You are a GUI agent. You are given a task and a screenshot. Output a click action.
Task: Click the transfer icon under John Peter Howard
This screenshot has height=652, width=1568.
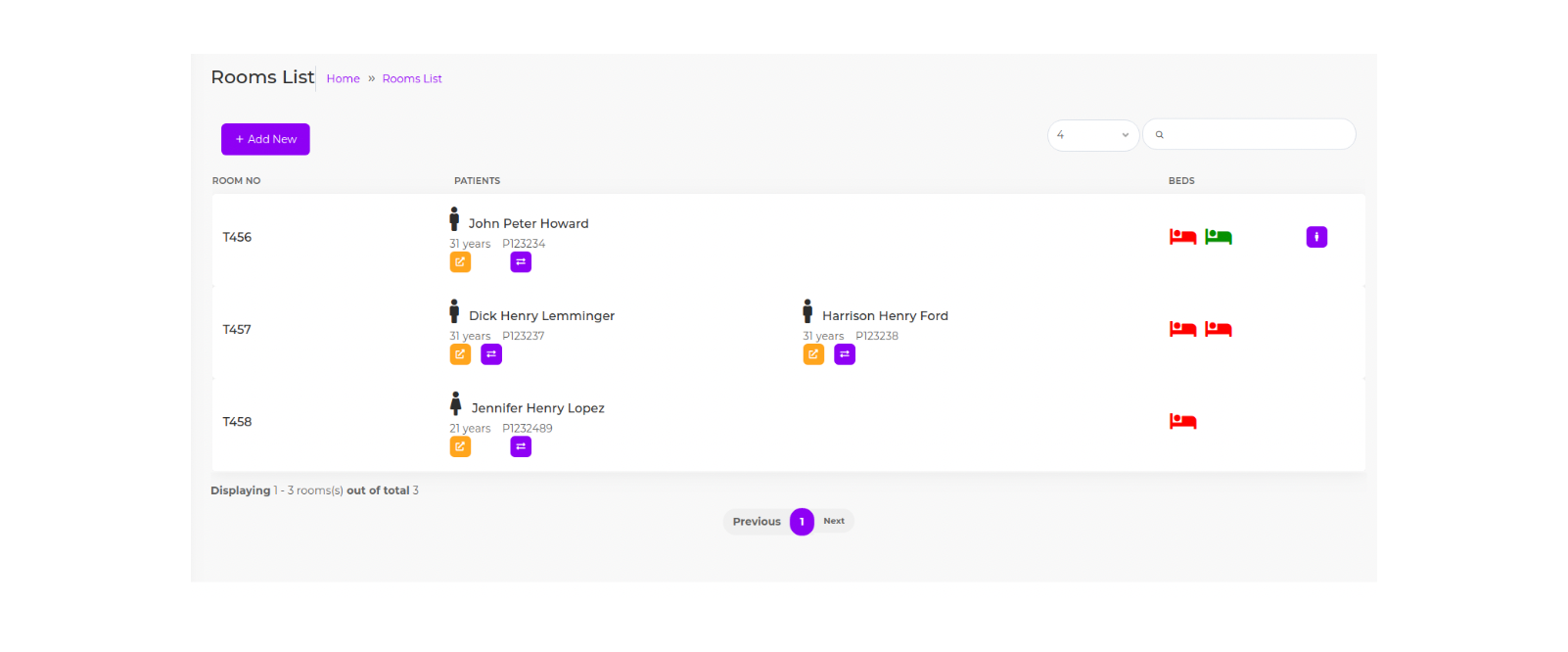521,262
